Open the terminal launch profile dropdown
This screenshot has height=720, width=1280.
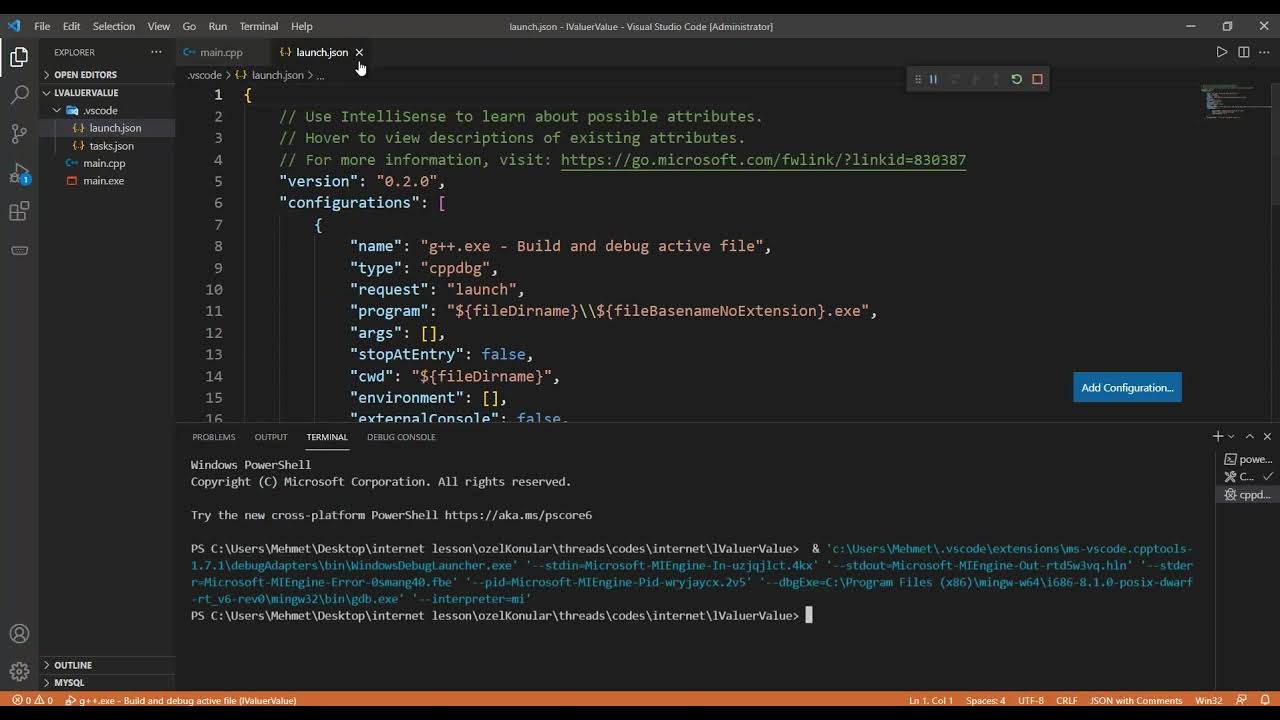coord(1231,436)
